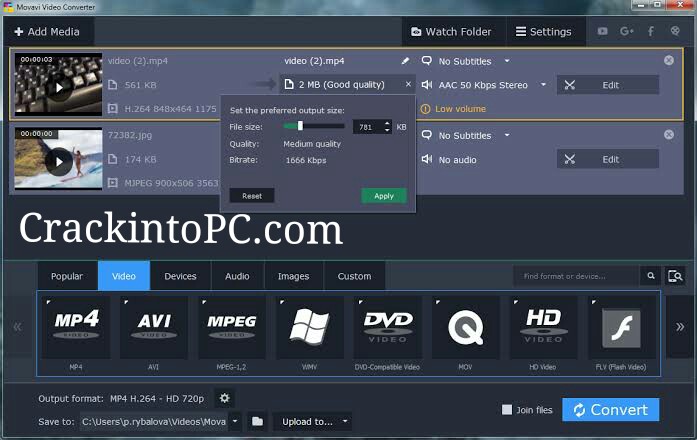Switch to the Video tab

pos(124,276)
